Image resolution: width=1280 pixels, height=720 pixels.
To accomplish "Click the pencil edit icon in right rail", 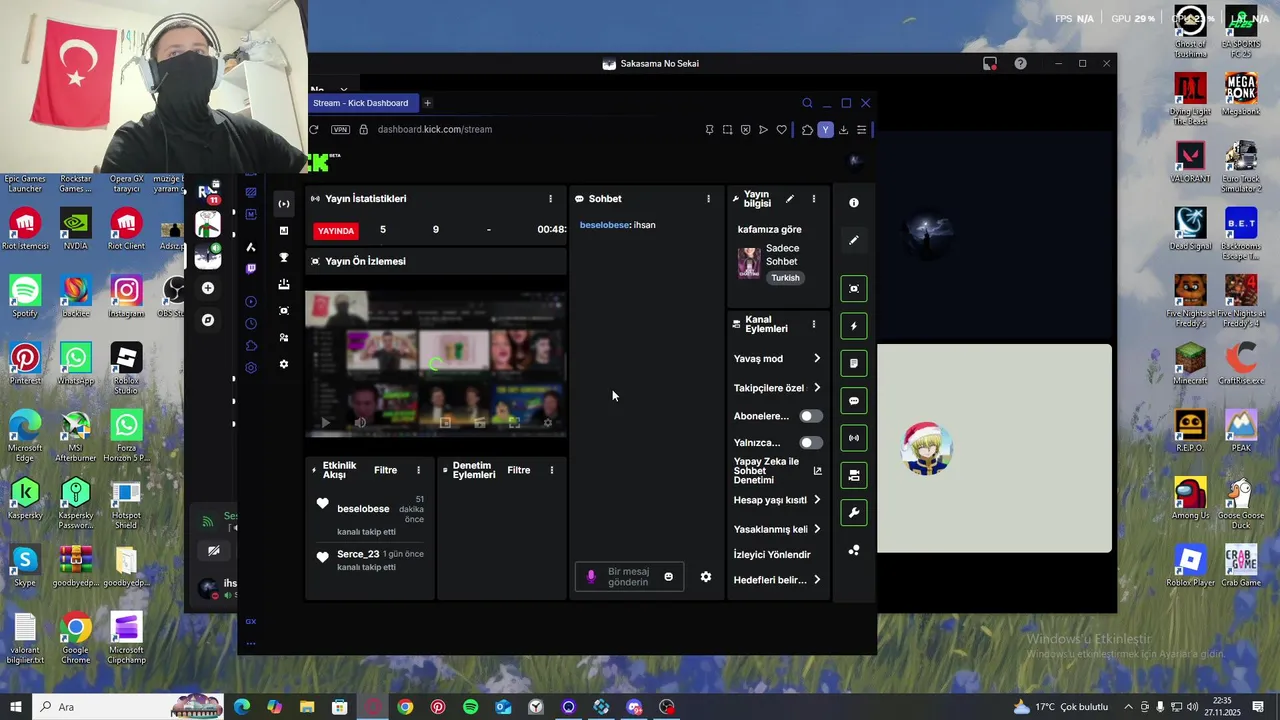I will [x=854, y=240].
